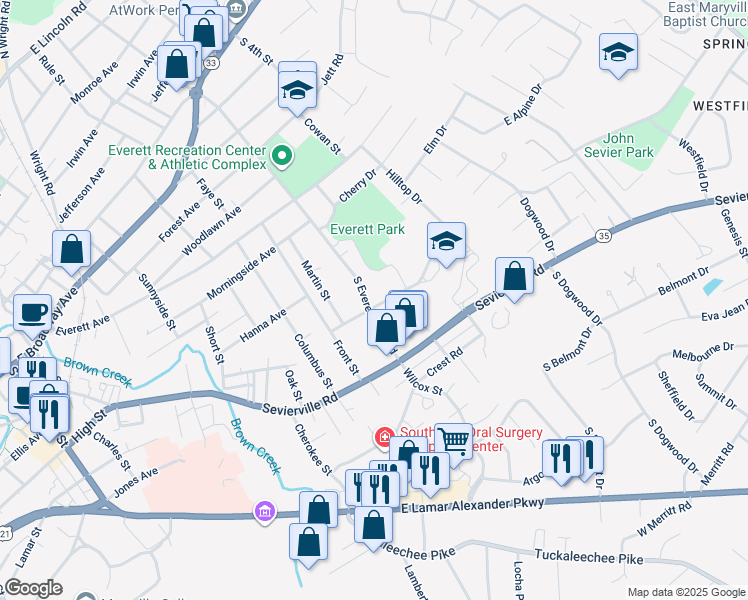Viewport: 748px width, 600px height.
Task: Click the Everett Recreation Center green pin
Action: click(x=282, y=157)
